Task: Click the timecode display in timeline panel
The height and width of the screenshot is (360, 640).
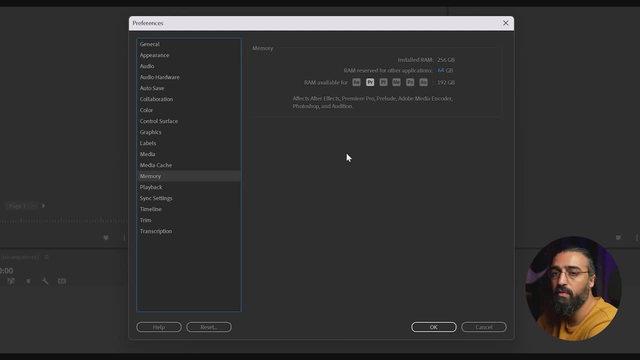Action: 7,271
